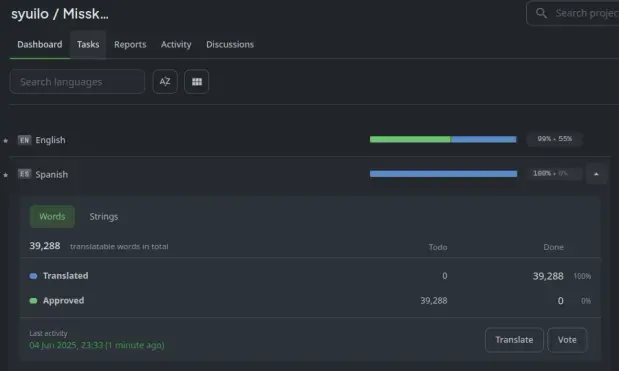The height and width of the screenshot is (371, 619).
Task: Click the Spanish progress bar
Action: coord(443,174)
